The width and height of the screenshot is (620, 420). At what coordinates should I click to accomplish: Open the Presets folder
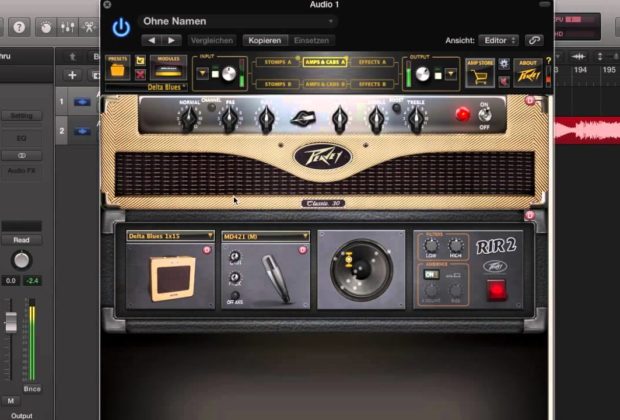pos(117,68)
